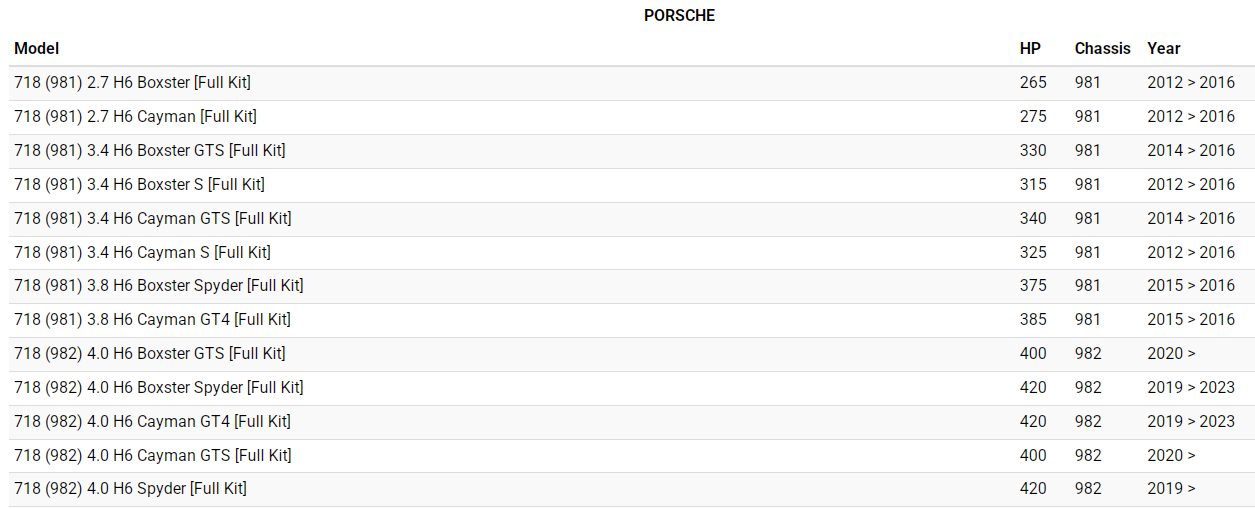This screenshot has width=1255, height=509.
Task: Click the HP column header
Action: [1030, 48]
